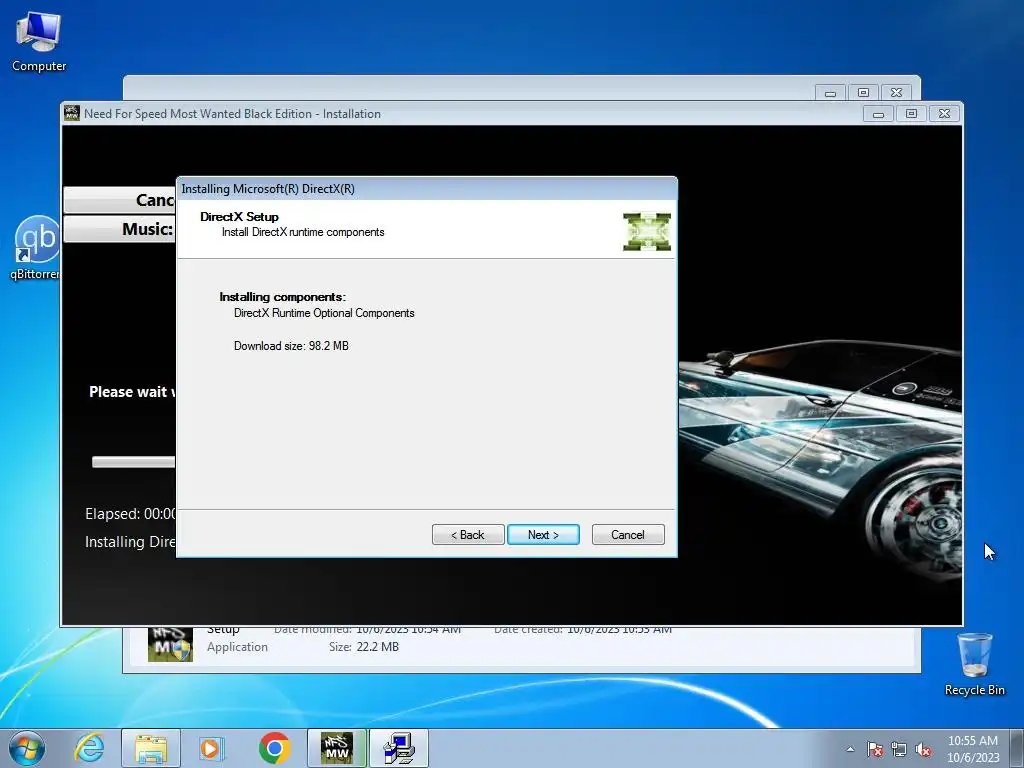Click 'DirectX Runtime Optional Components' text
The image size is (1024, 768).
(x=324, y=313)
